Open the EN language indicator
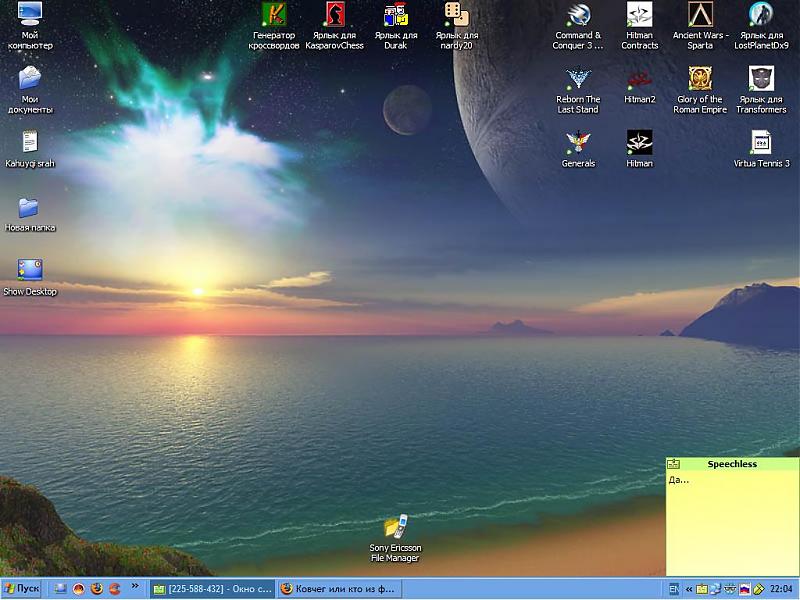The image size is (800, 600). 675,589
